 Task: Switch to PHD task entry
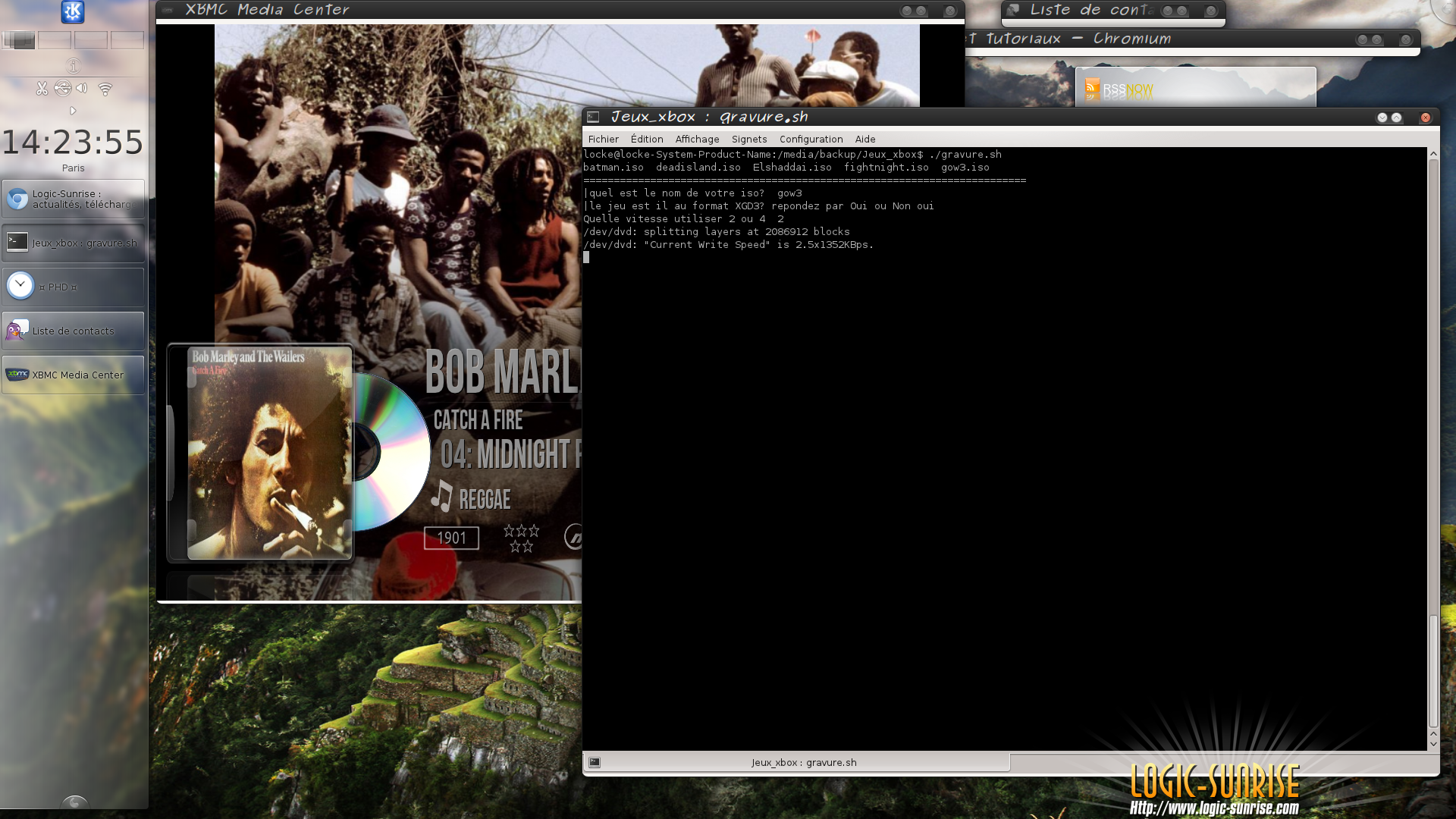tap(73, 287)
